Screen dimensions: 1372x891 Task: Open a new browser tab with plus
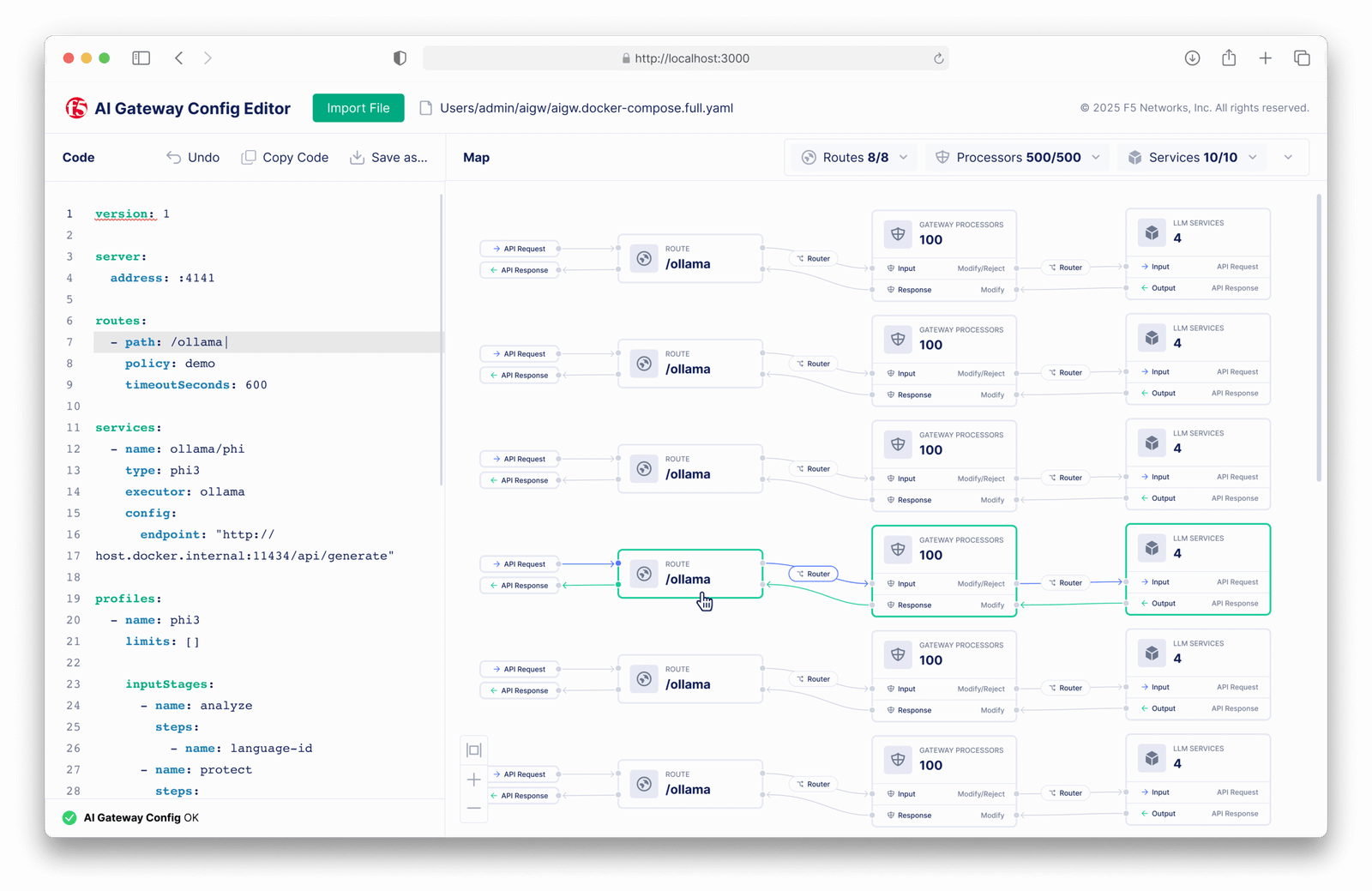(x=1265, y=58)
